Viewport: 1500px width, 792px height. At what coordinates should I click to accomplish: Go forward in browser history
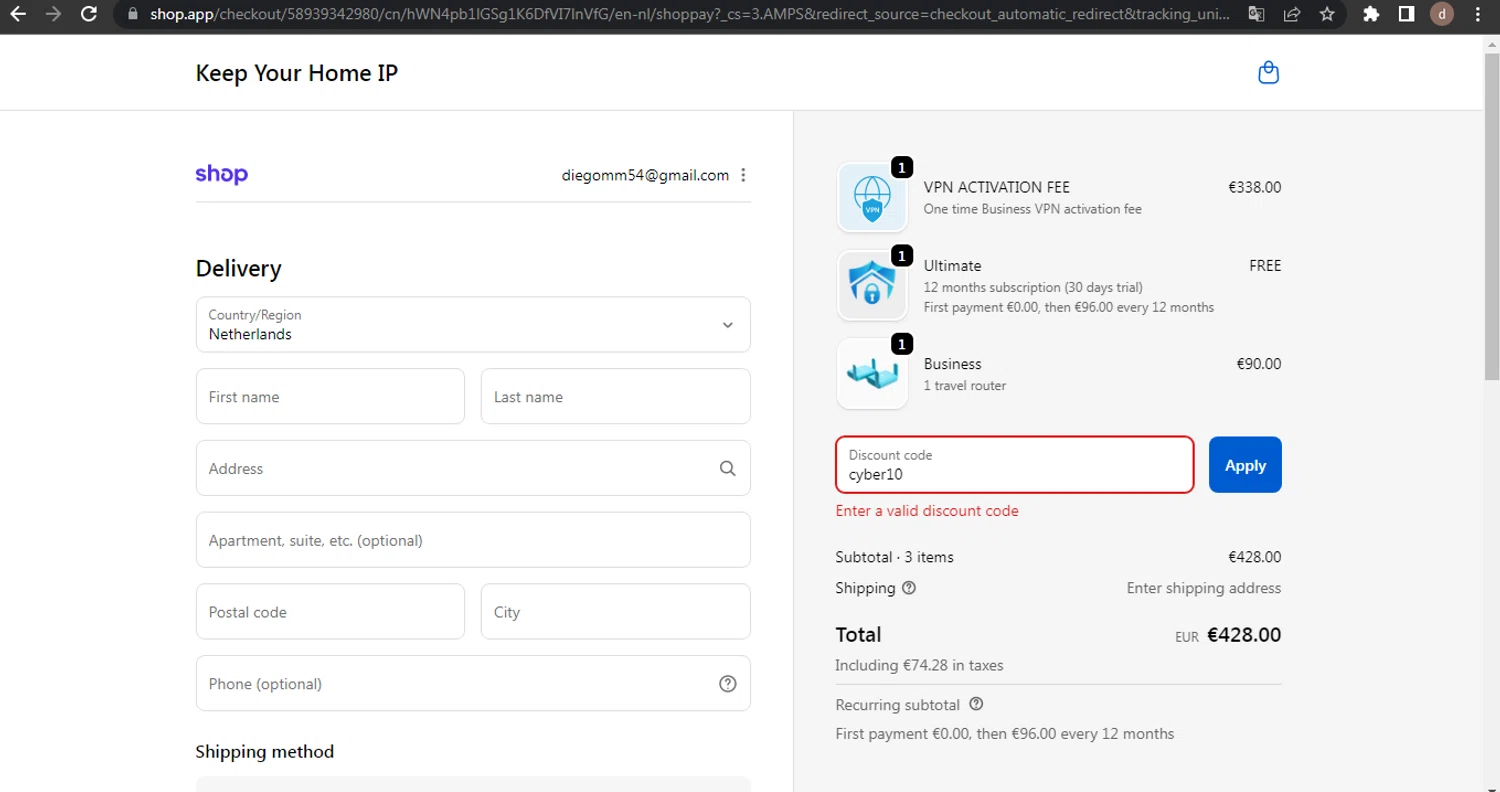click(x=53, y=14)
